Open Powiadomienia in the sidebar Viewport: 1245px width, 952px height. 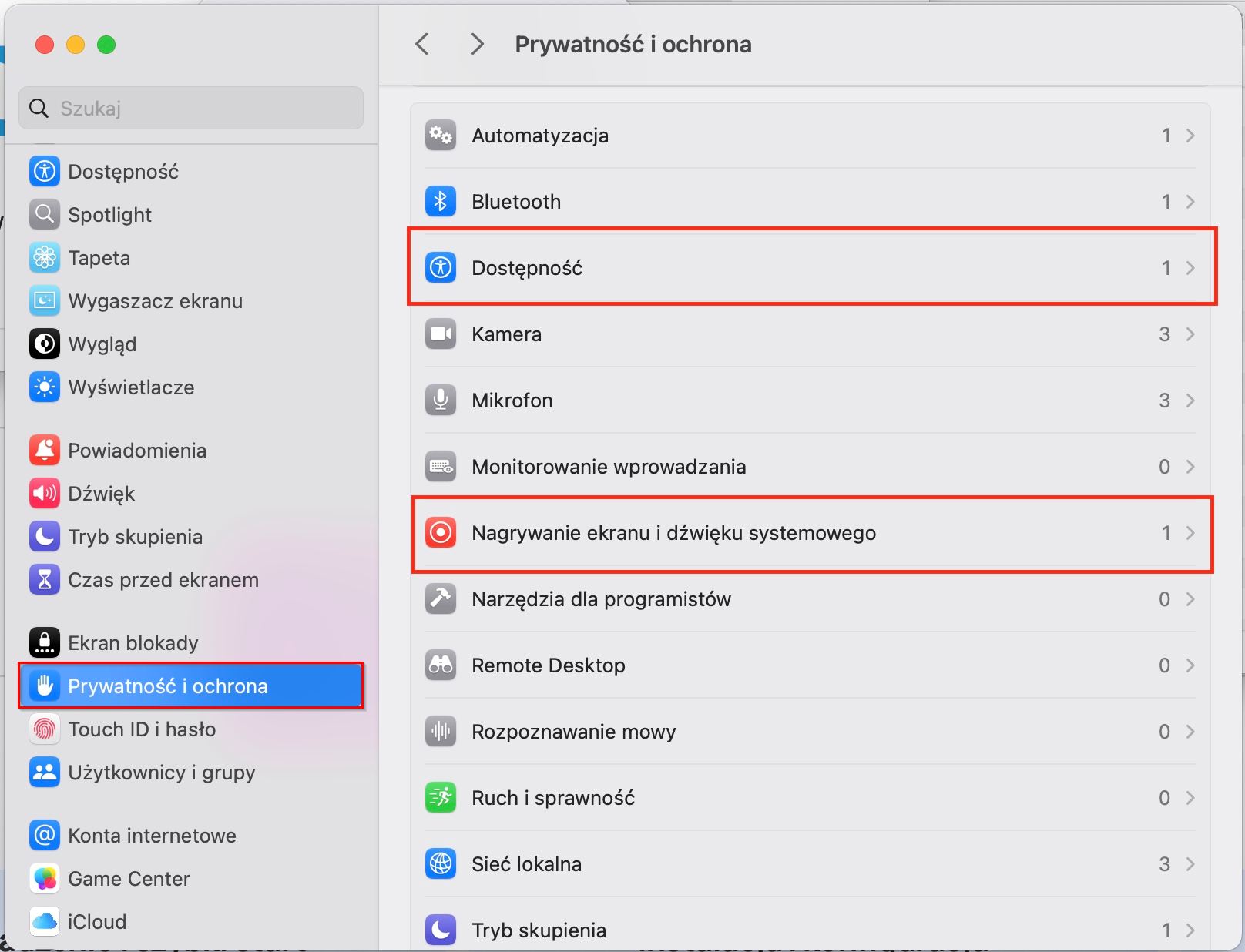[x=136, y=451]
